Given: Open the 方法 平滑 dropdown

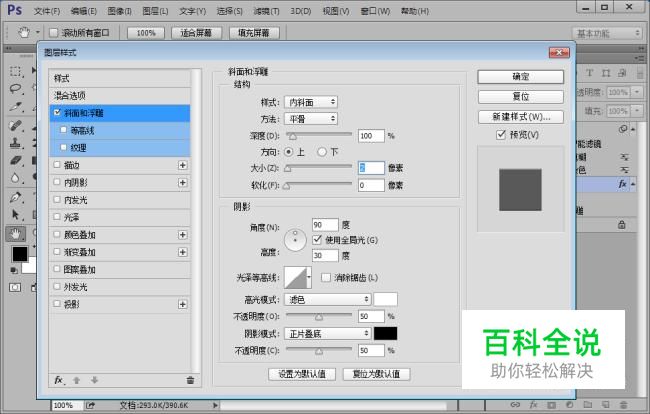Looking at the screenshot, I should [311, 119].
